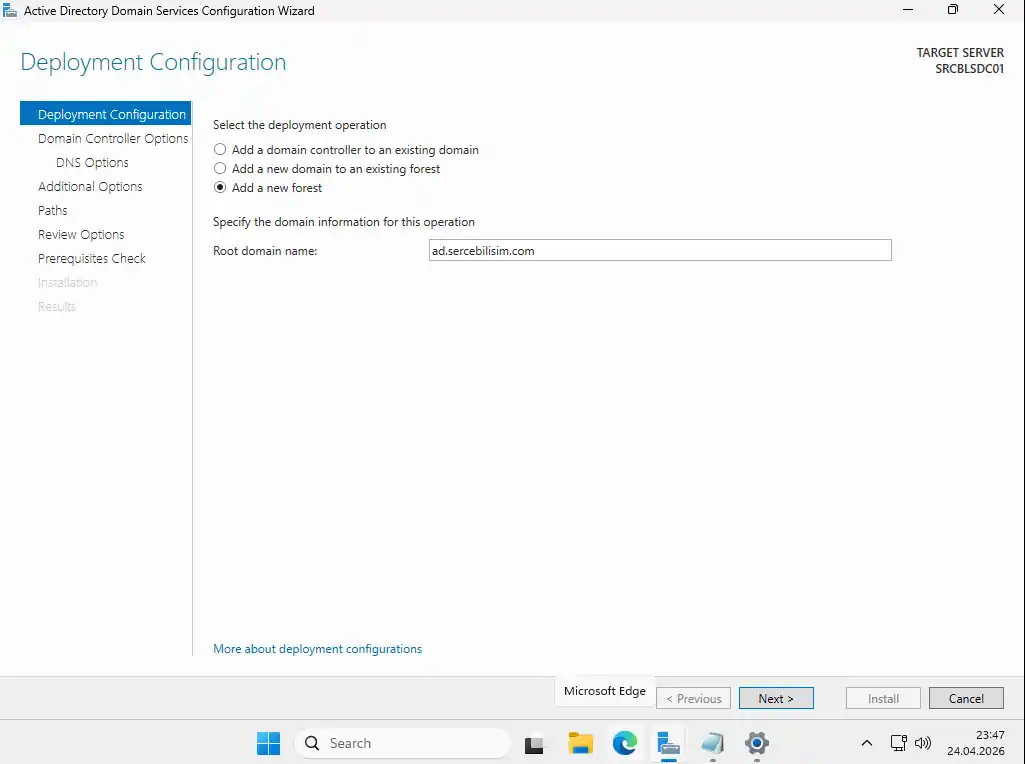The width and height of the screenshot is (1025, 764).
Task: Go to Review Options step
Action: (x=81, y=235)
